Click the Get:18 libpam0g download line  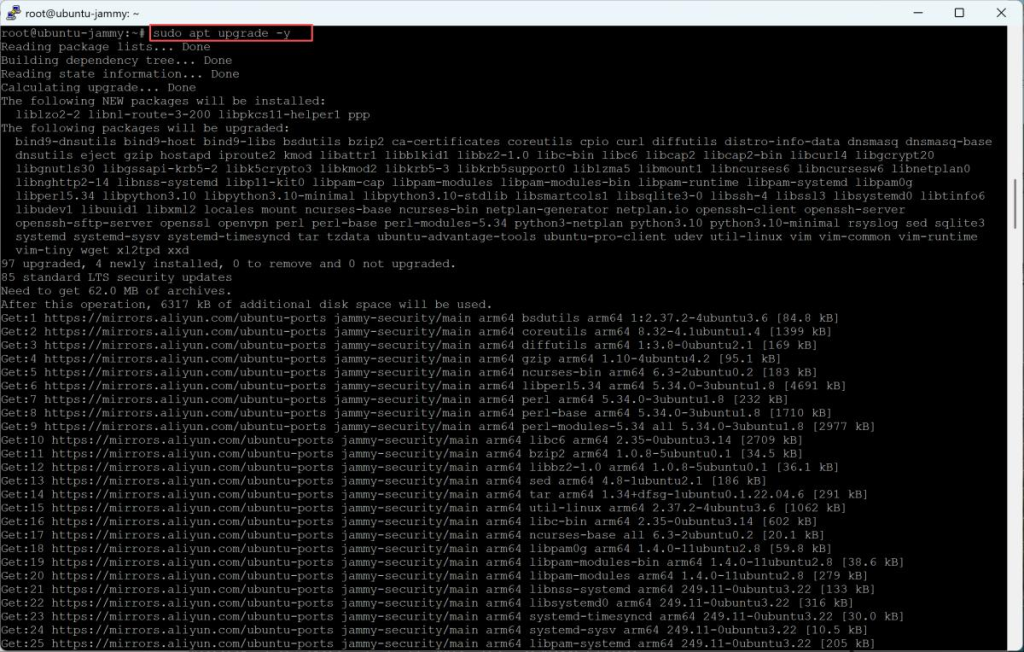(x=416, y=549)
